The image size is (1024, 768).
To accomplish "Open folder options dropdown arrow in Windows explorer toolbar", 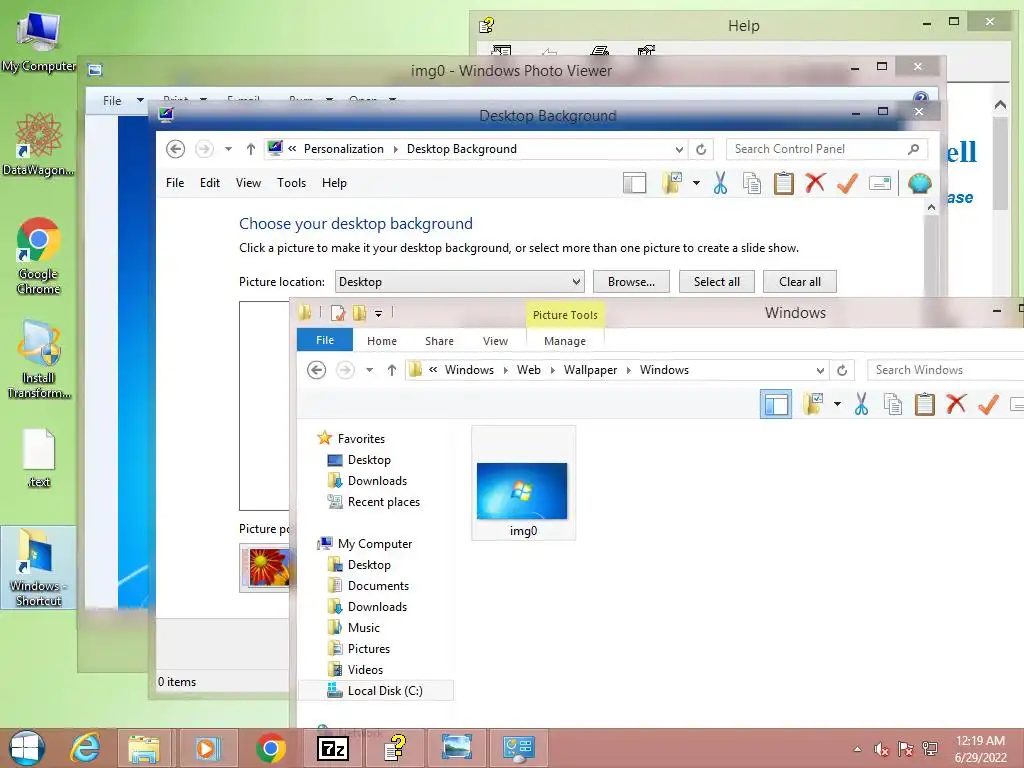I will (837, 404).
